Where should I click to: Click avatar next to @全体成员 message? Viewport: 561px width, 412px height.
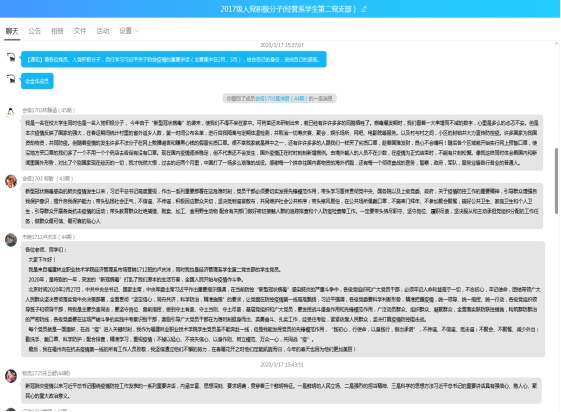pyautogui.click(x=11, y=79)
